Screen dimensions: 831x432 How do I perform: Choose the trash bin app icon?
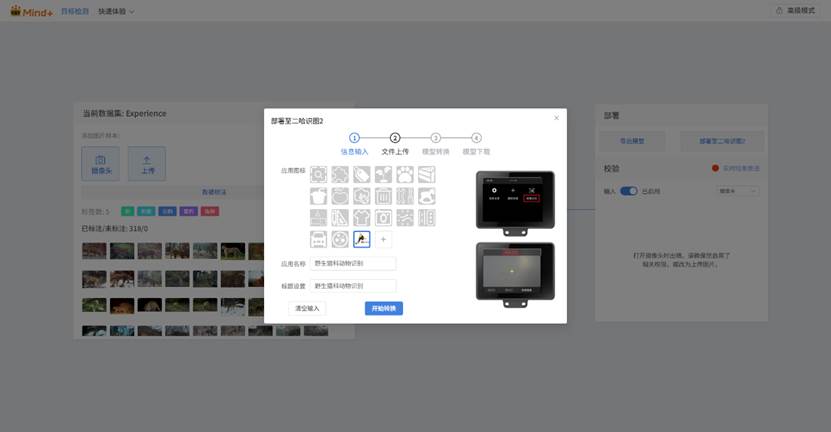pos(383,196)
